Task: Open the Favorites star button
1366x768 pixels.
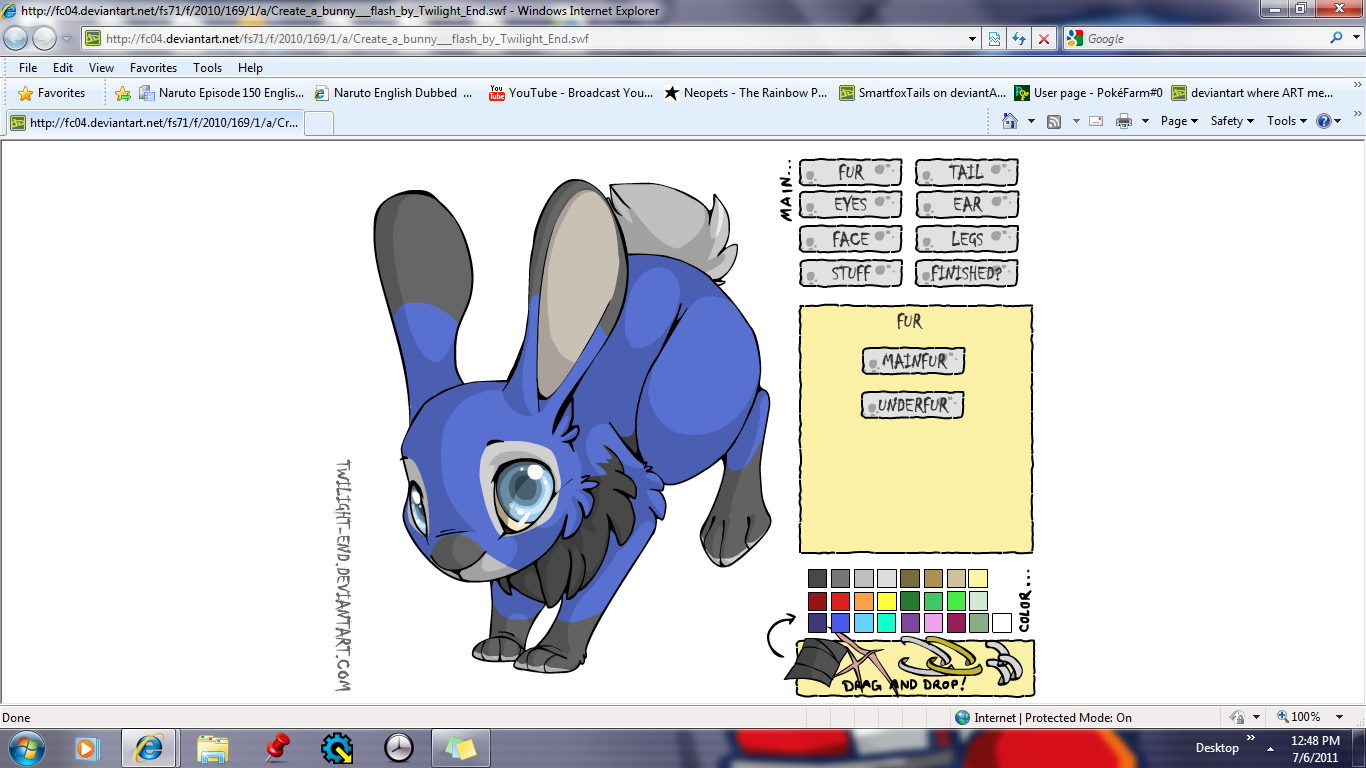Action: [x=52, y=93]
